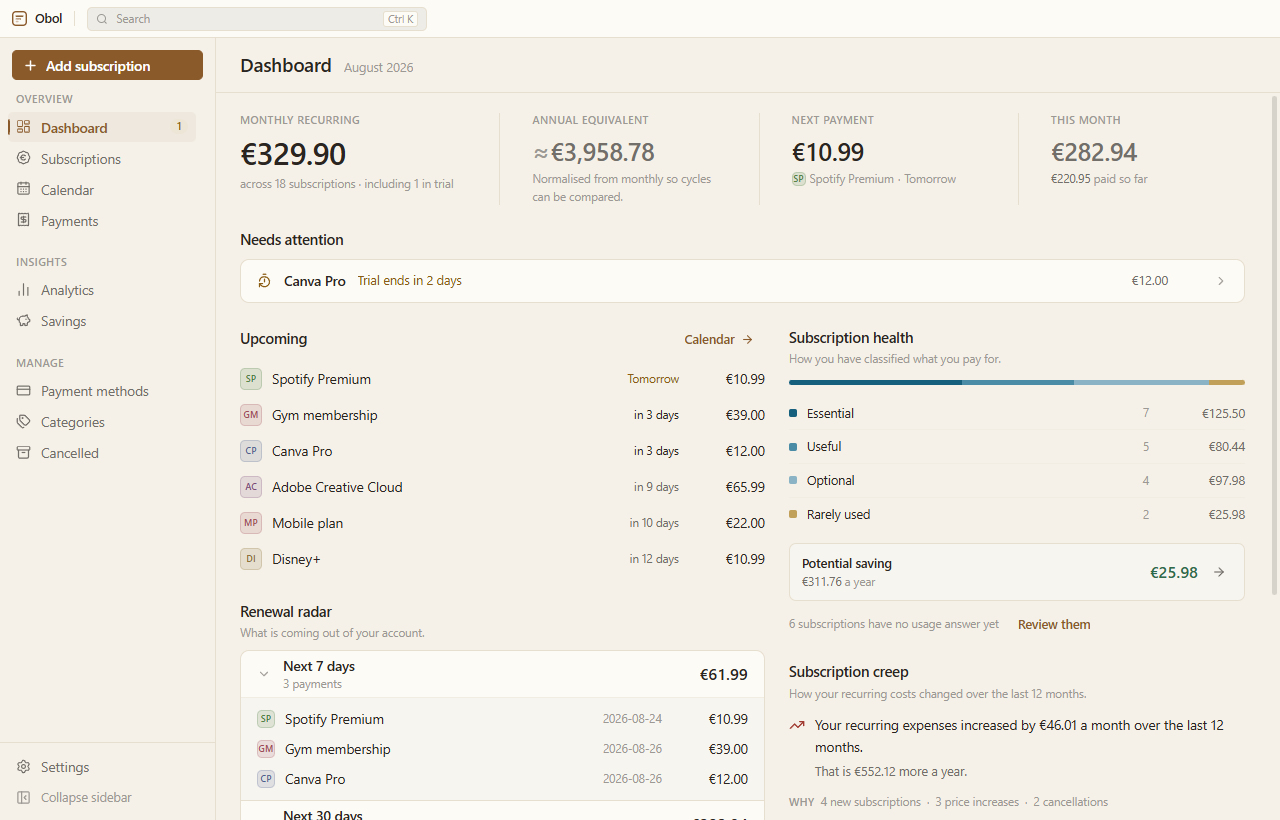
Task: Click the CP badge in Upcoming list
Action: (251, 451)
